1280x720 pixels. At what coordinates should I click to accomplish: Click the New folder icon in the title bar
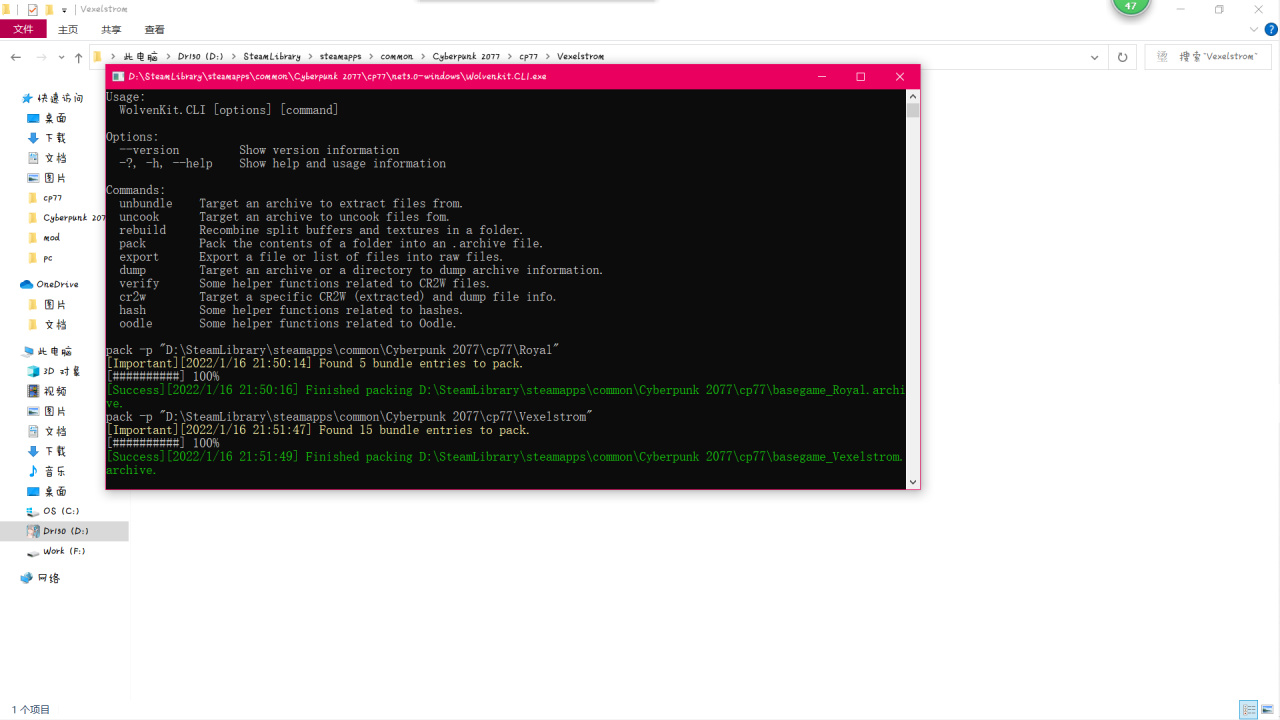tap(49, 9)
